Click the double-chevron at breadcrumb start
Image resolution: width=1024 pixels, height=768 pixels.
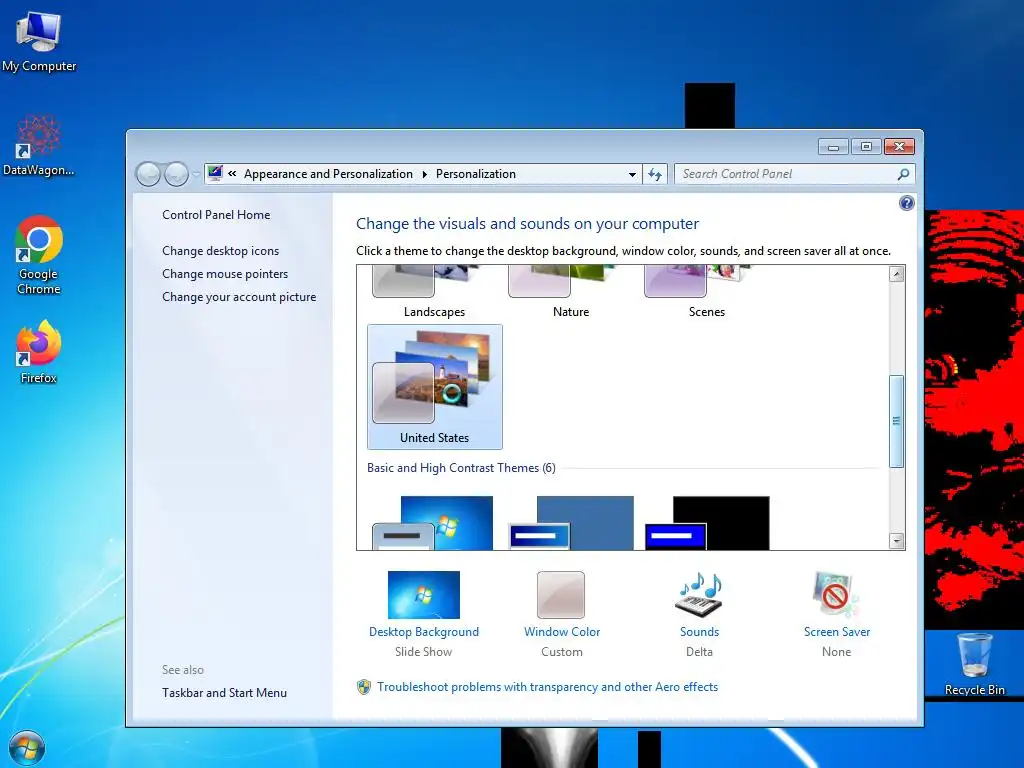coord(232,174)
